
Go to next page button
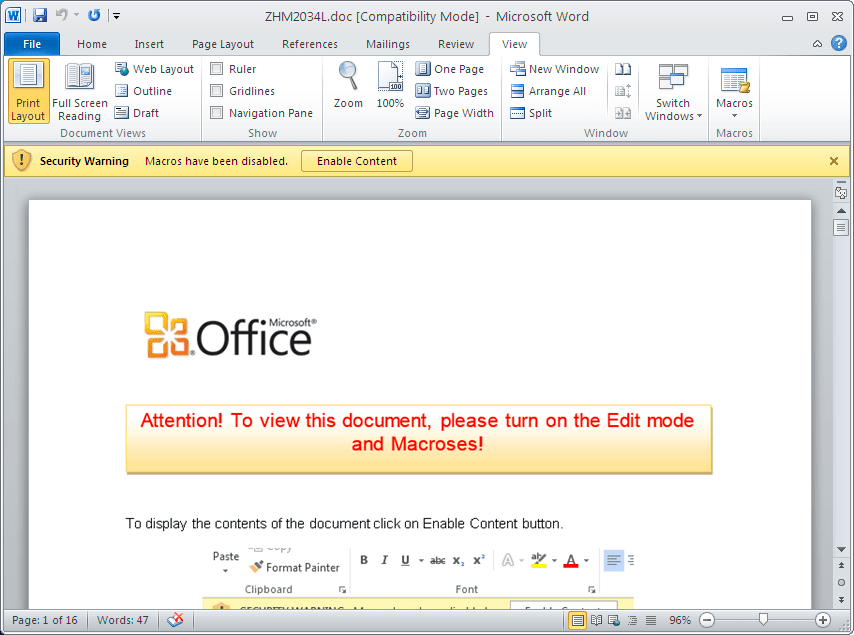(841, 600)
